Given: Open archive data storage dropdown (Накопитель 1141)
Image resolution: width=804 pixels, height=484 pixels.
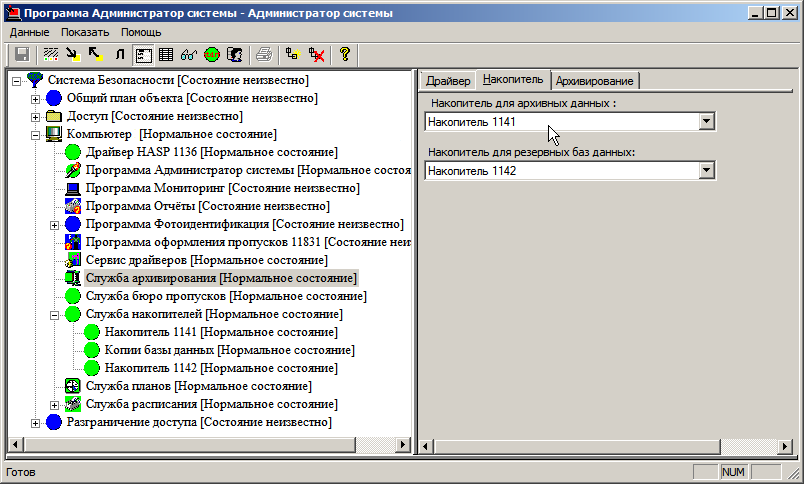Looking at the screenshot, I should click(x=707, y=122).
